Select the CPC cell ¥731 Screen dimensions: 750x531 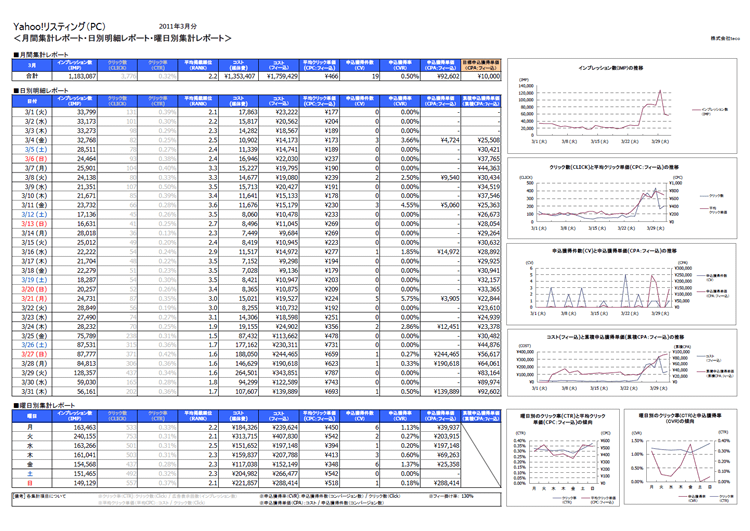320,345
